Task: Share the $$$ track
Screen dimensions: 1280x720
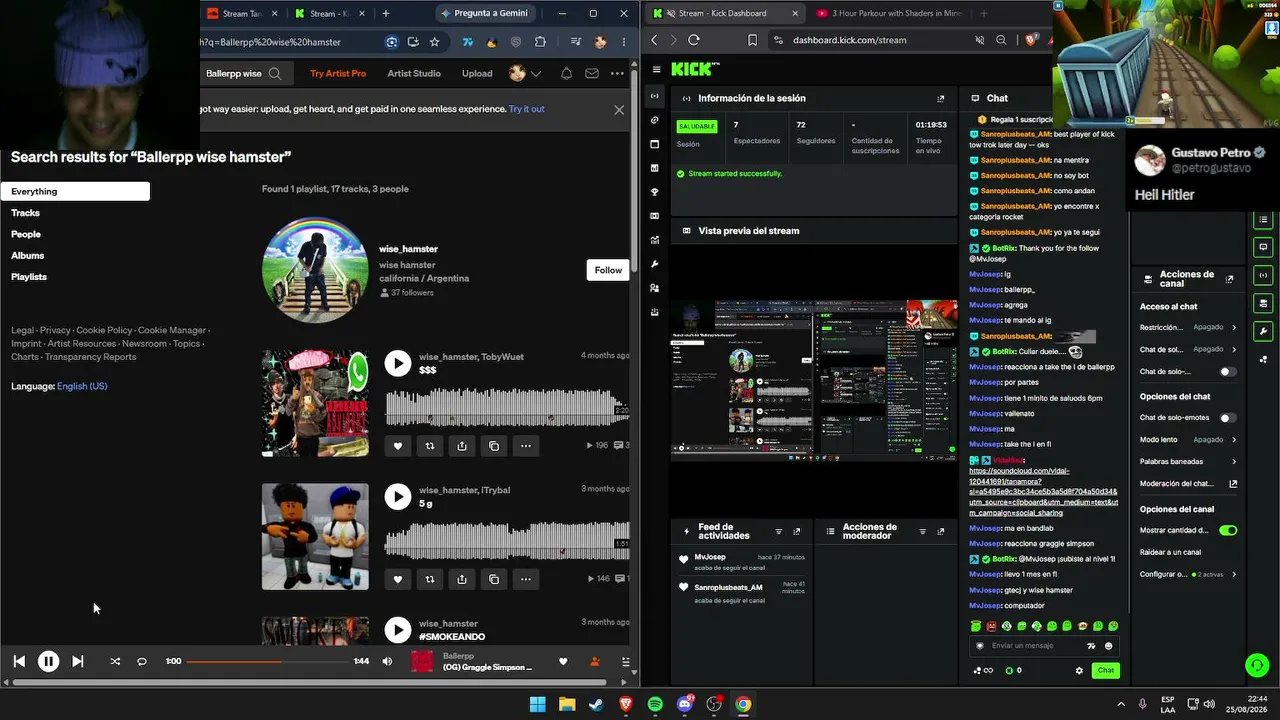Action: (x=462, y=446)
